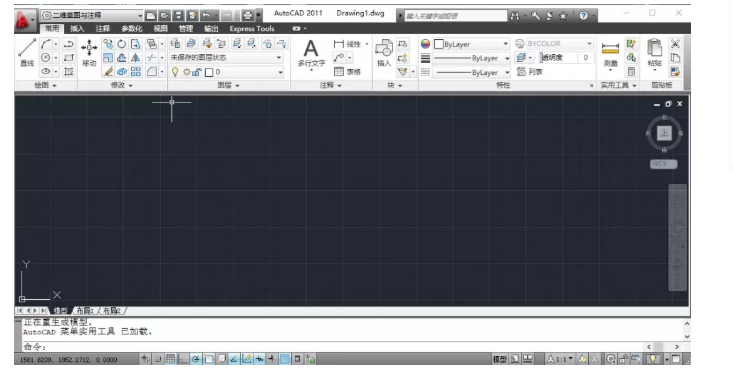Screen dimensions: 733x382
Task: Open the ByLayer color dropdown
Action: tap(471, 44)
